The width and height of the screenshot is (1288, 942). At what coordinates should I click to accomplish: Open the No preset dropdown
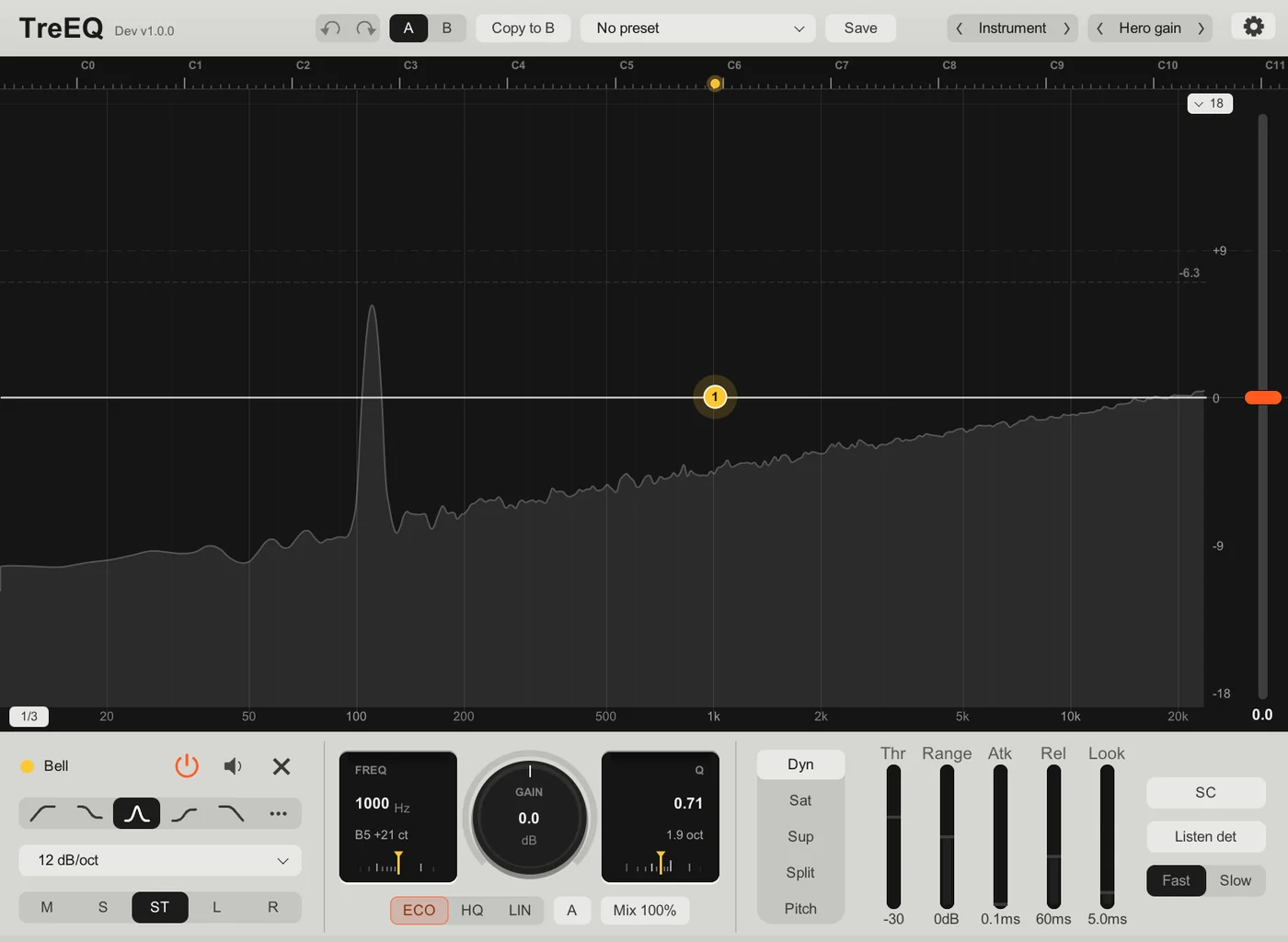click(x=698, y=29)
